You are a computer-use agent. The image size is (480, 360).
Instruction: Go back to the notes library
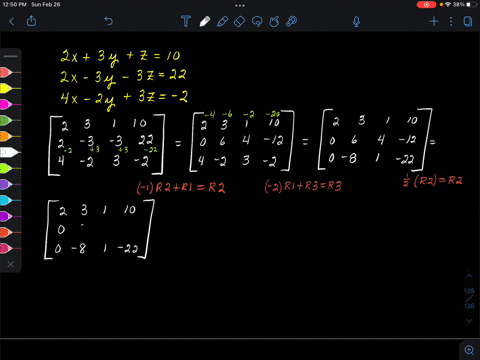click(x=12, y=22)
